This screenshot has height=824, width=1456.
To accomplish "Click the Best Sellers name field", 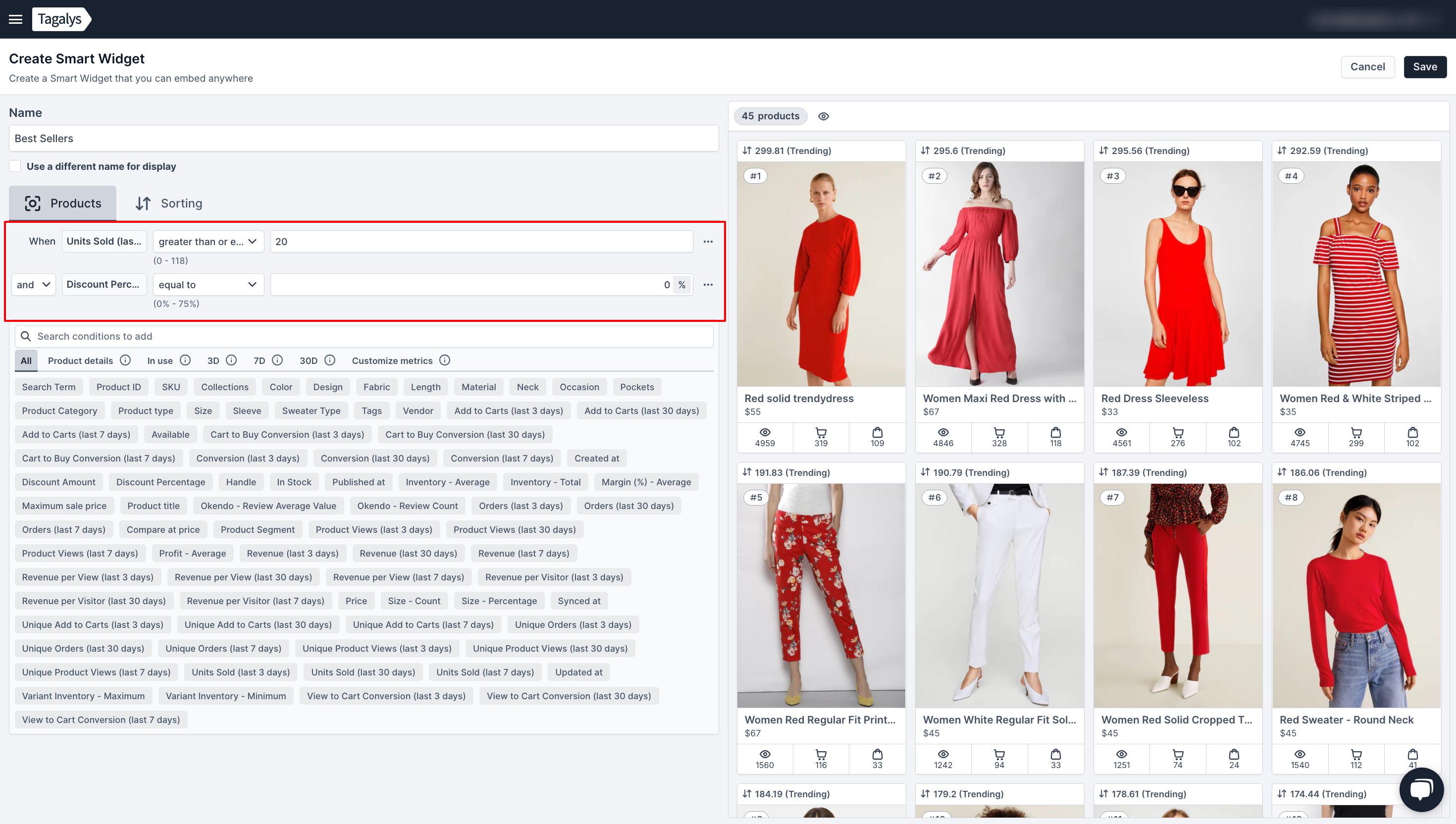I will pos(364,138).
